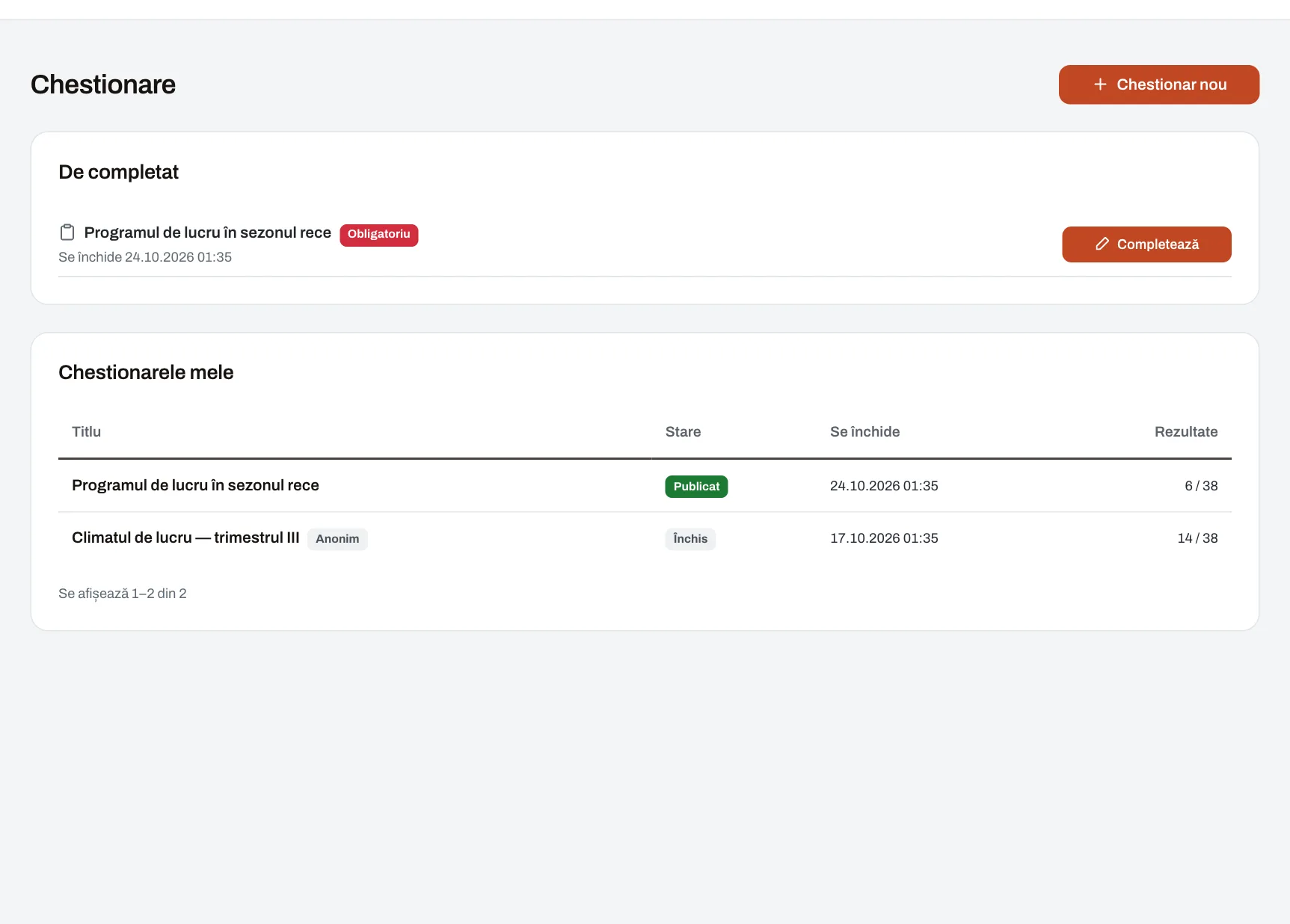Select the date 24.10.2026 01:35 in the table

tap(884, 486)
